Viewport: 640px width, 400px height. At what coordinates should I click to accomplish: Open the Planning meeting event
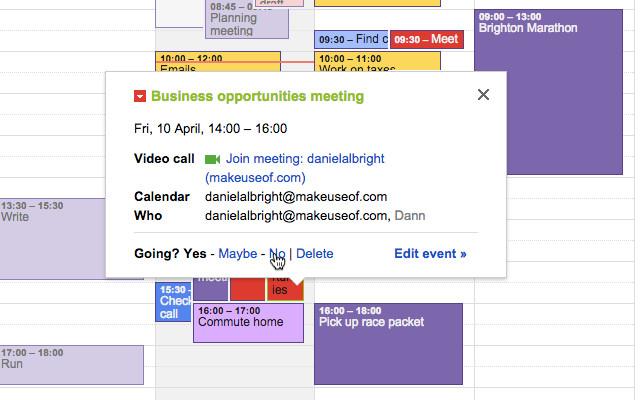click(x=246, y=22)
